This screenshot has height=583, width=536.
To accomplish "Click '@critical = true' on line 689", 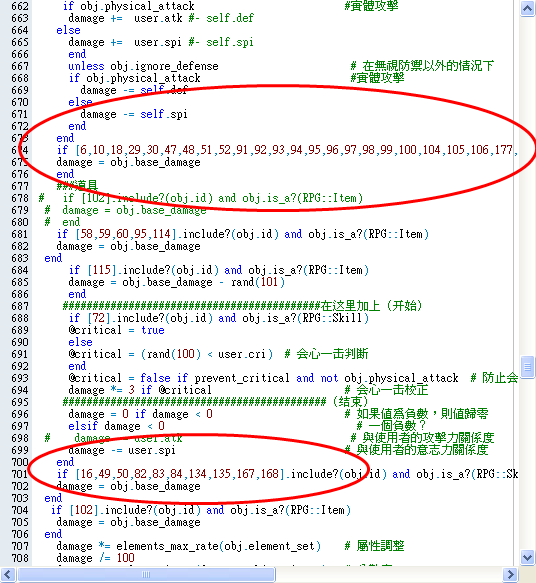I will 116,330.
